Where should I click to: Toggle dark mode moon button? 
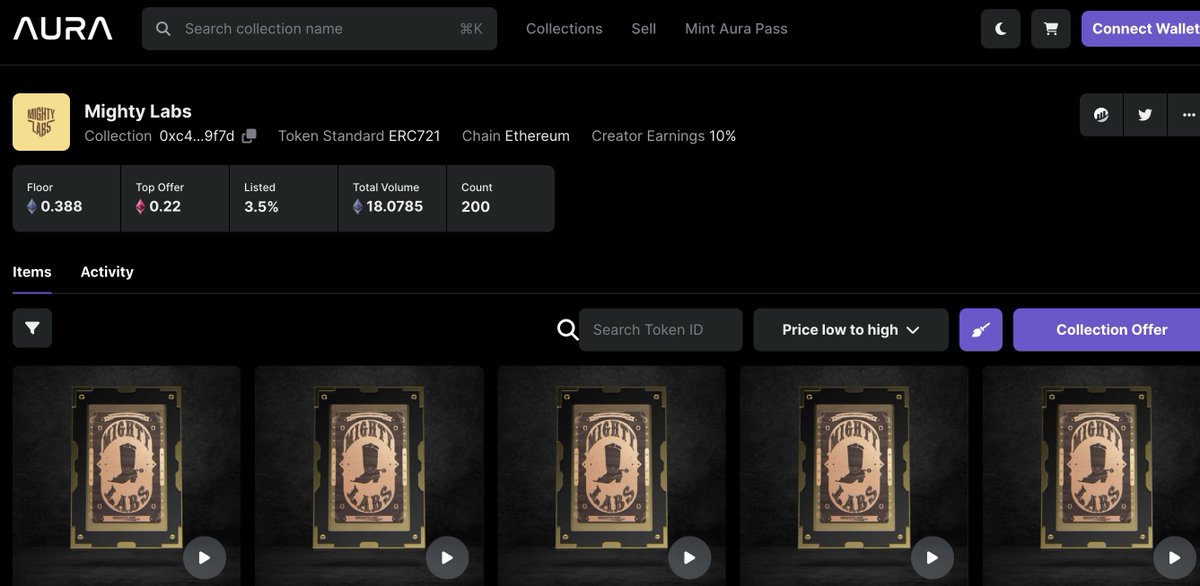[1001, 29]
